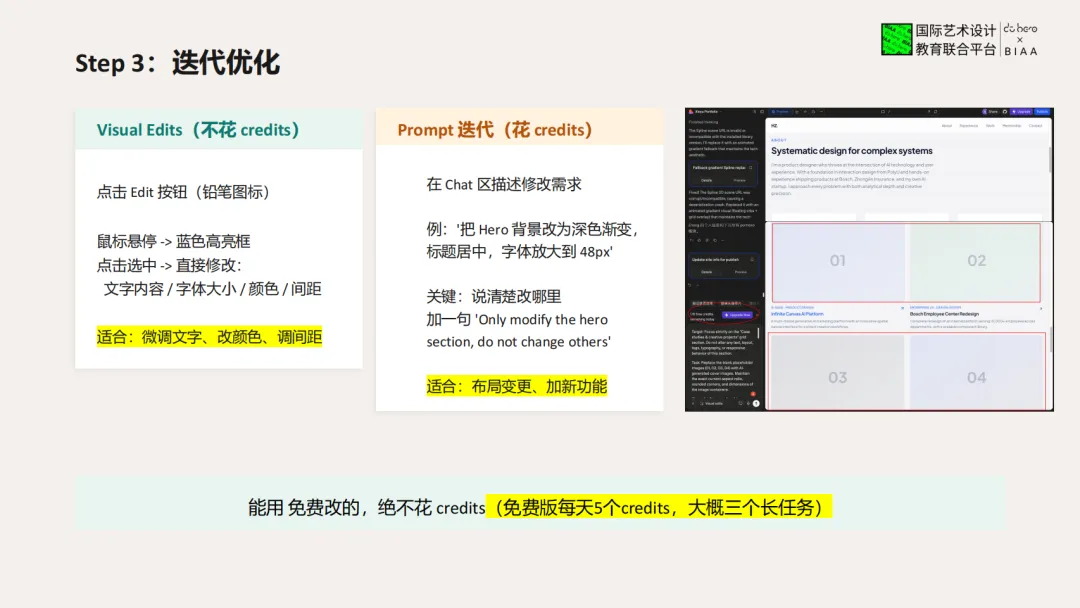This screenshot has height=608, width=1080.
Task: Open the Mentorship link in site navigation
Action: [x=1012, y=125]
